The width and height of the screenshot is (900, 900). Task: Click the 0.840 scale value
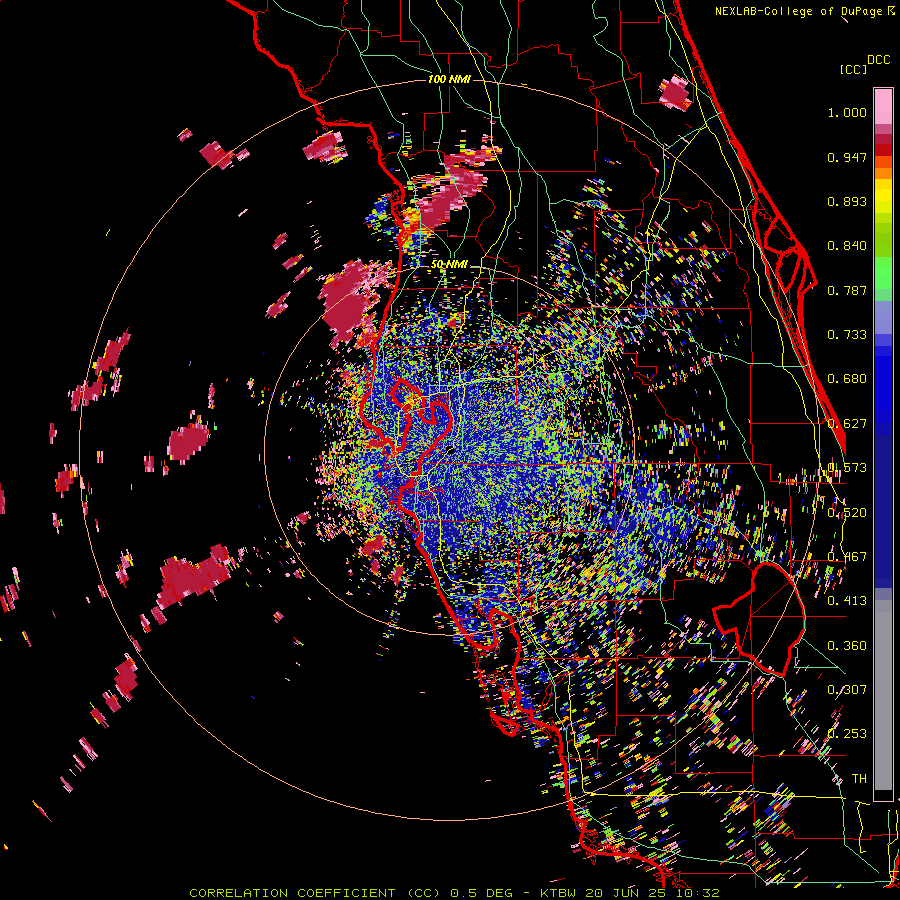tap(847, 246)
